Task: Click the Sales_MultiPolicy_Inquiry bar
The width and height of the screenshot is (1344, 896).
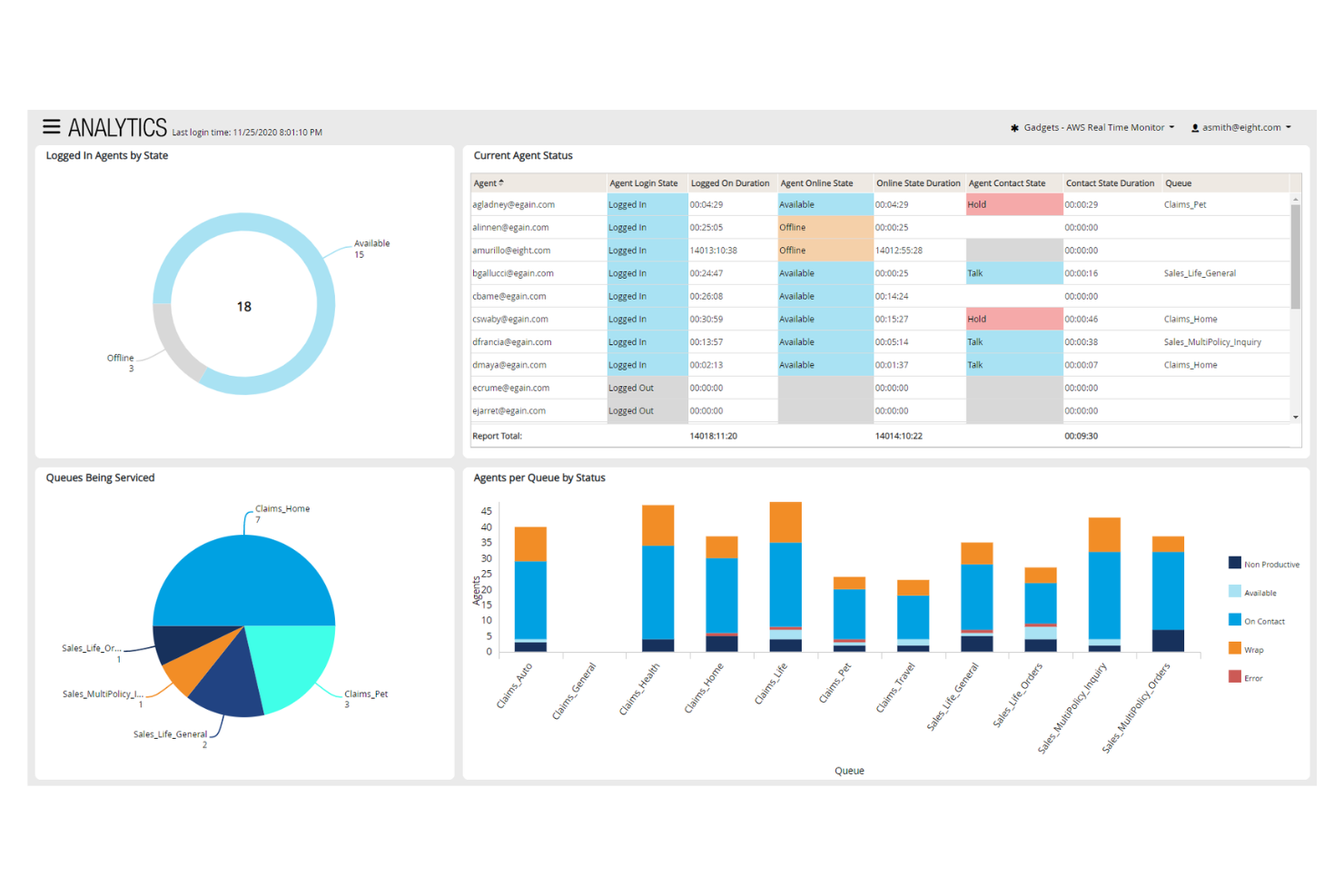Action: [1104, 585]
